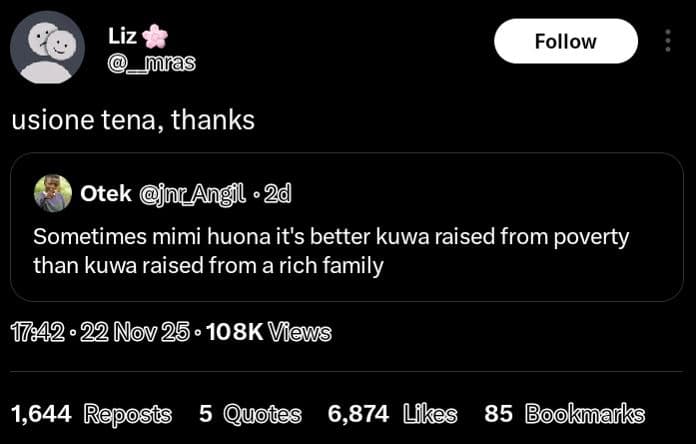The image size is (696, 444).
Task: Follow the Liz account
Action: (x=565, y=41)
